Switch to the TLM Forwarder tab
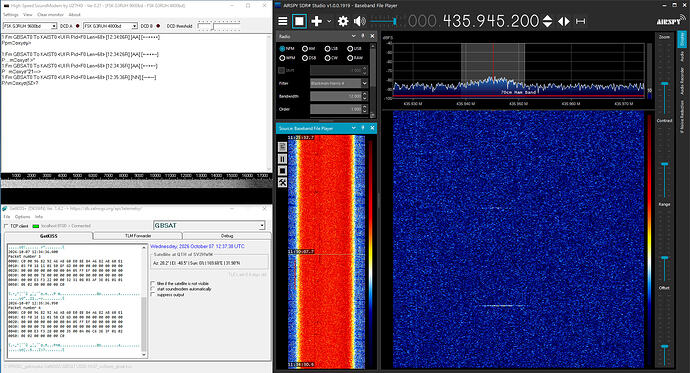 click(x=138, y=236)
